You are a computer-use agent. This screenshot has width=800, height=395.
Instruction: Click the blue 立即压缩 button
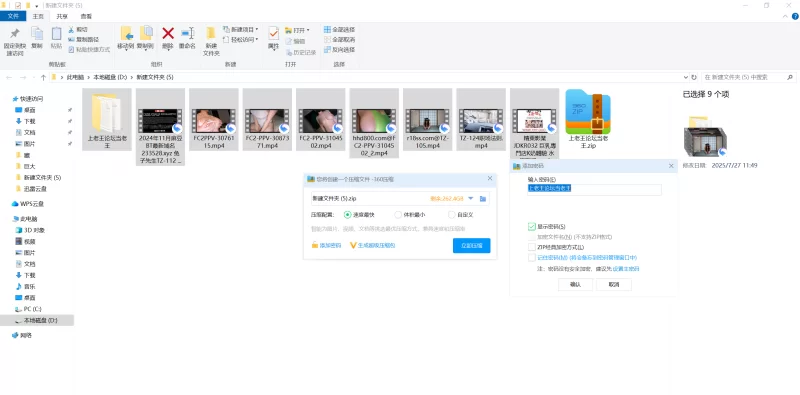click(x=471, y=245)
